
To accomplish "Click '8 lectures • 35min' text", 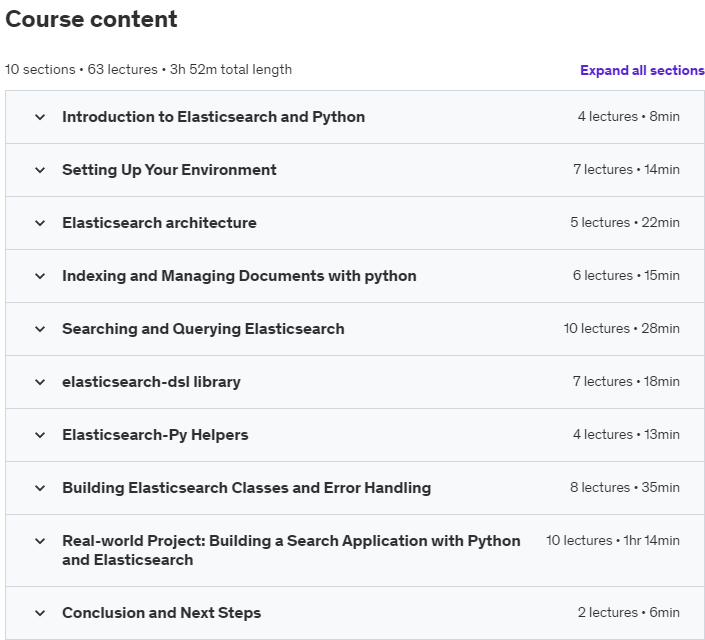I will [x=625, y=488].
